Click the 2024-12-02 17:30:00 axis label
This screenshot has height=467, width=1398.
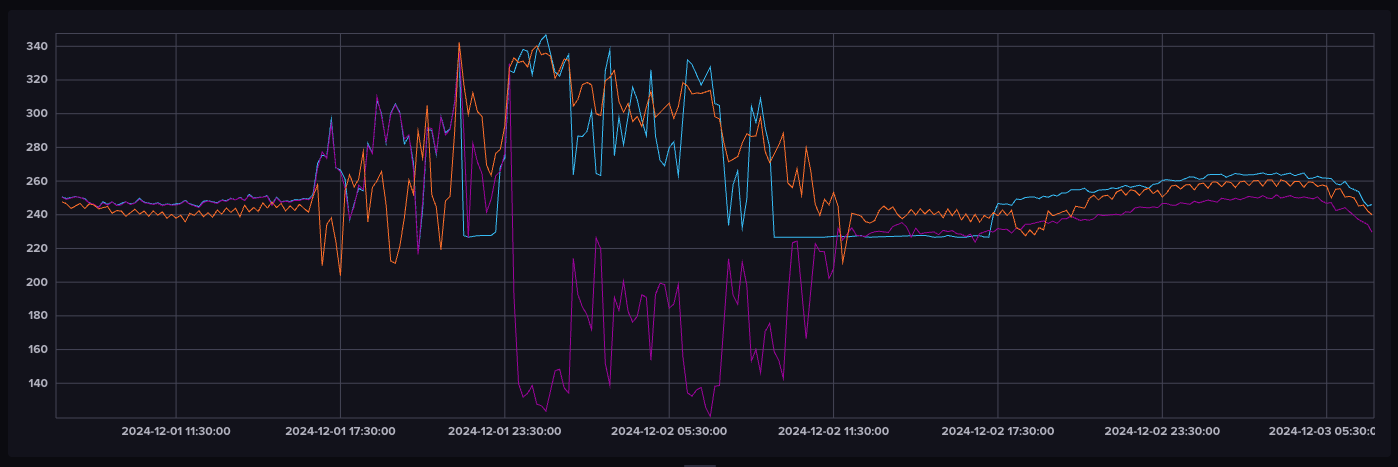point(997,432)
